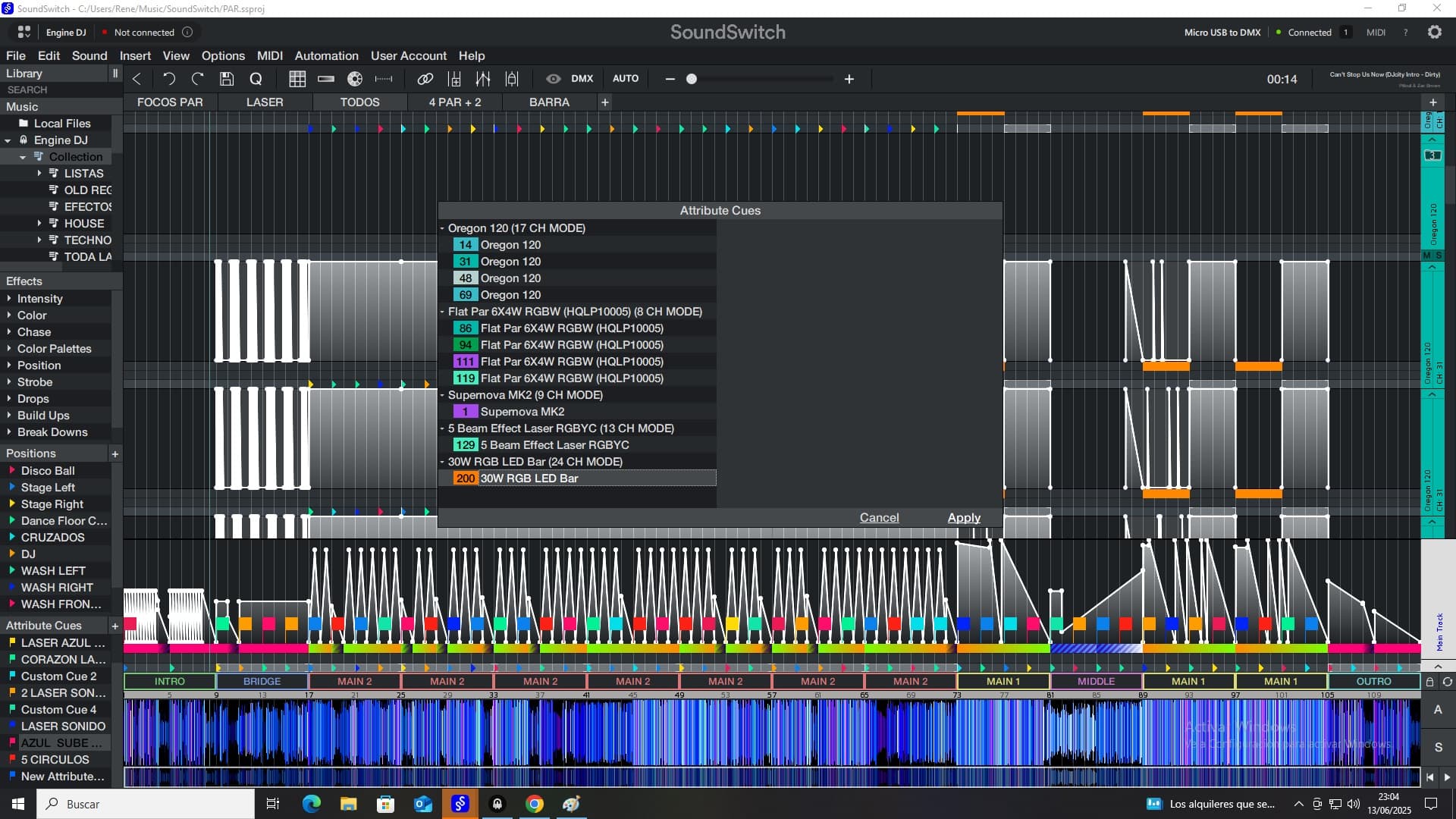Switch to the 4 PAR + 2 track tab
Screen dimensions: 1456x819
coord(455,102)
